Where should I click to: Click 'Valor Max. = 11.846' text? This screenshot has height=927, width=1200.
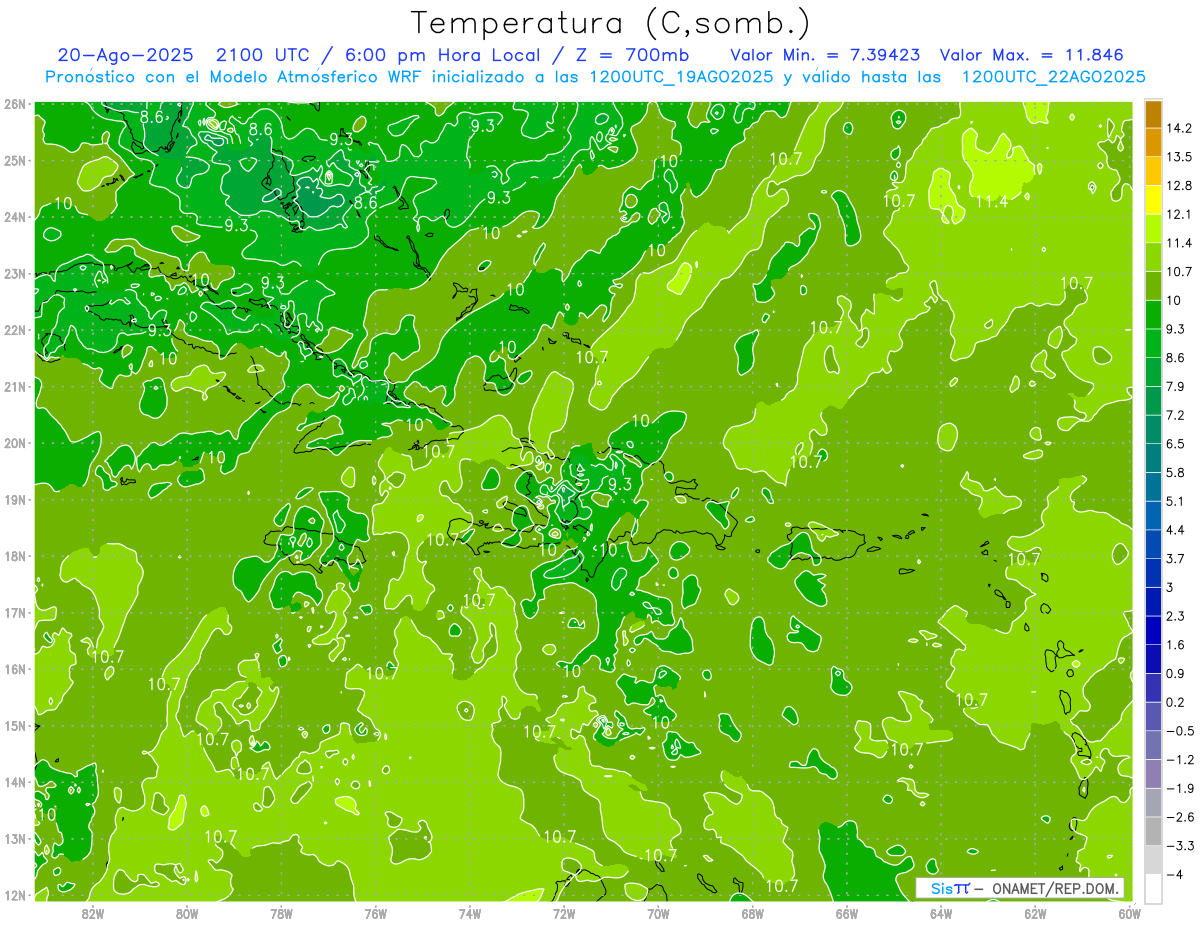coord(1032,55)
